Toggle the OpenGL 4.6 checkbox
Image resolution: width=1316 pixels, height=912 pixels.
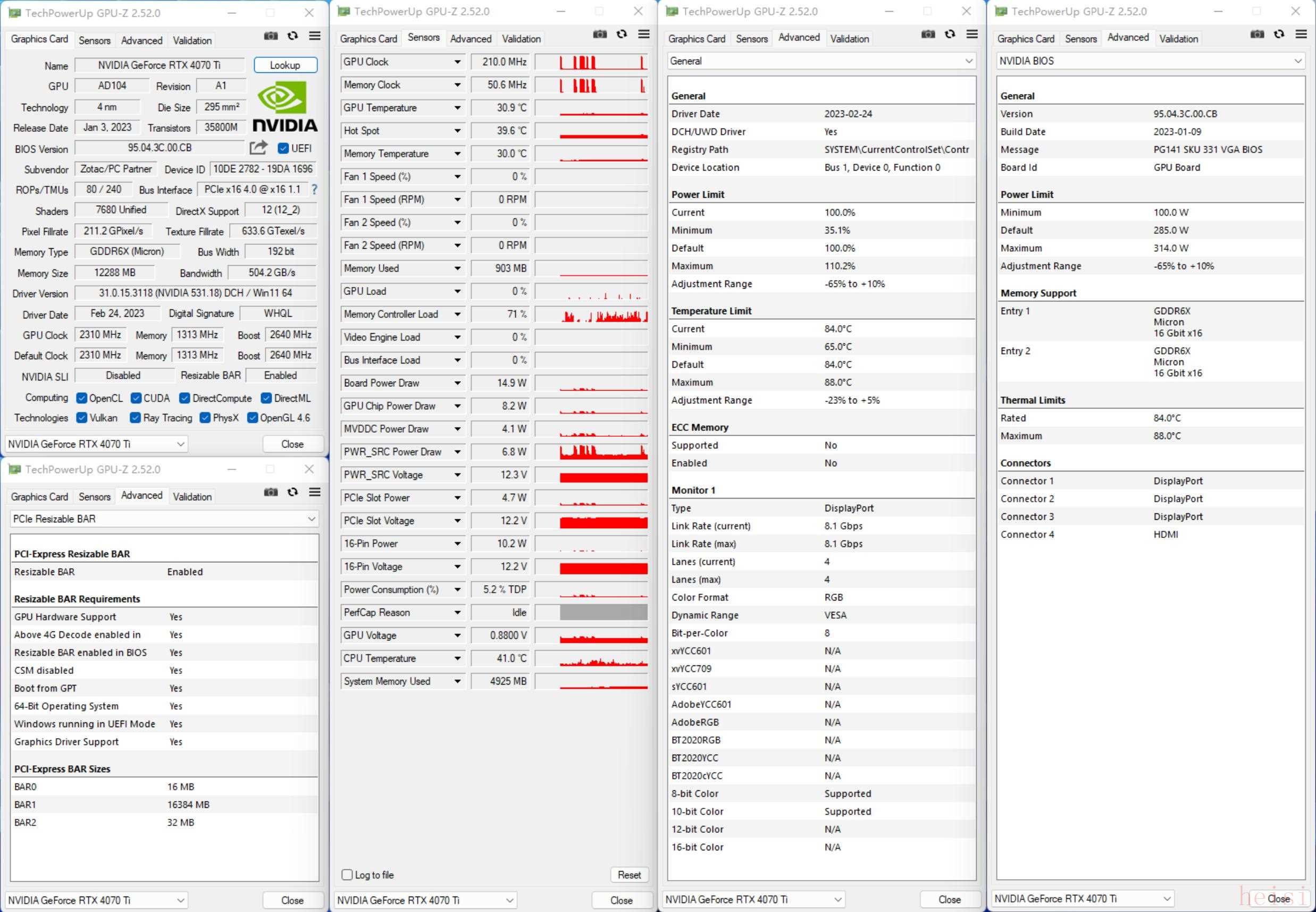(252, 418)
